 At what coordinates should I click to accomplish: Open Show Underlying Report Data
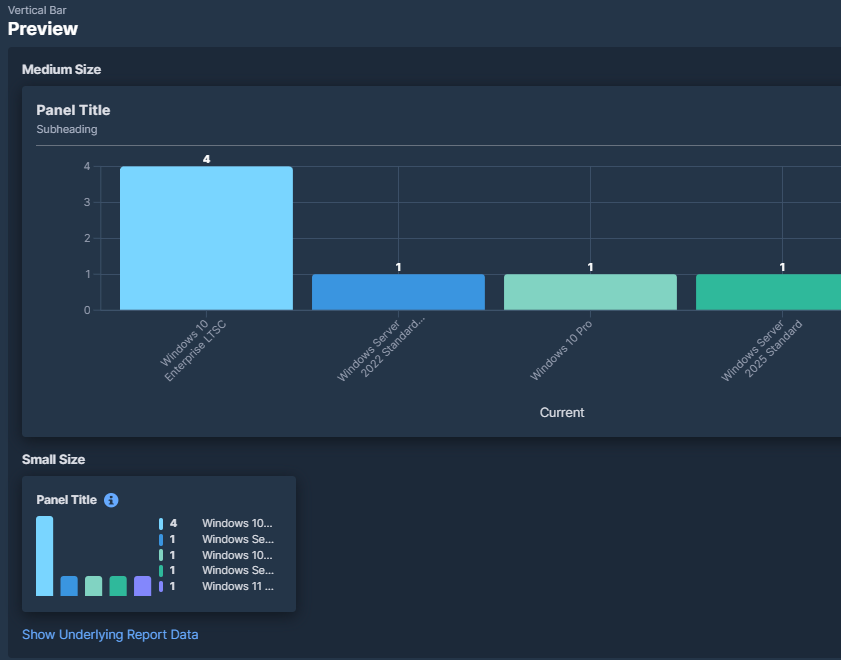point(110,634)
